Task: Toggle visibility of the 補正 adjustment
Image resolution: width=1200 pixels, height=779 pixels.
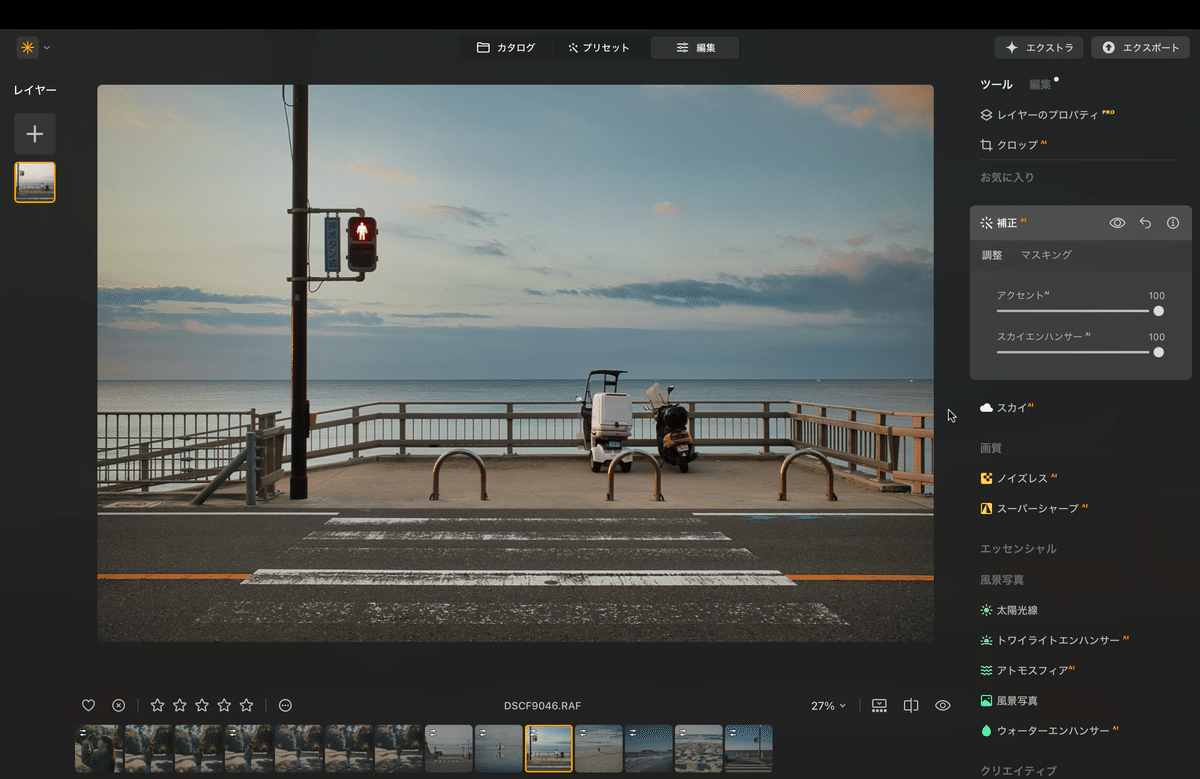Action: coord(1117,223)
